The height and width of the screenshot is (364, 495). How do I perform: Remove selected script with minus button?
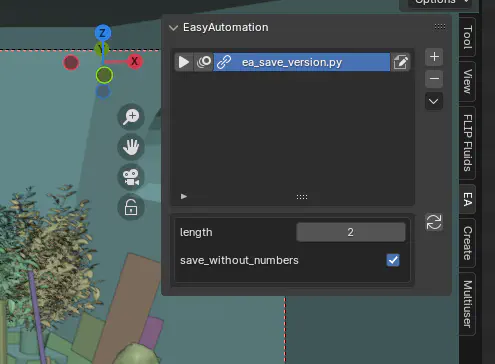434,79
